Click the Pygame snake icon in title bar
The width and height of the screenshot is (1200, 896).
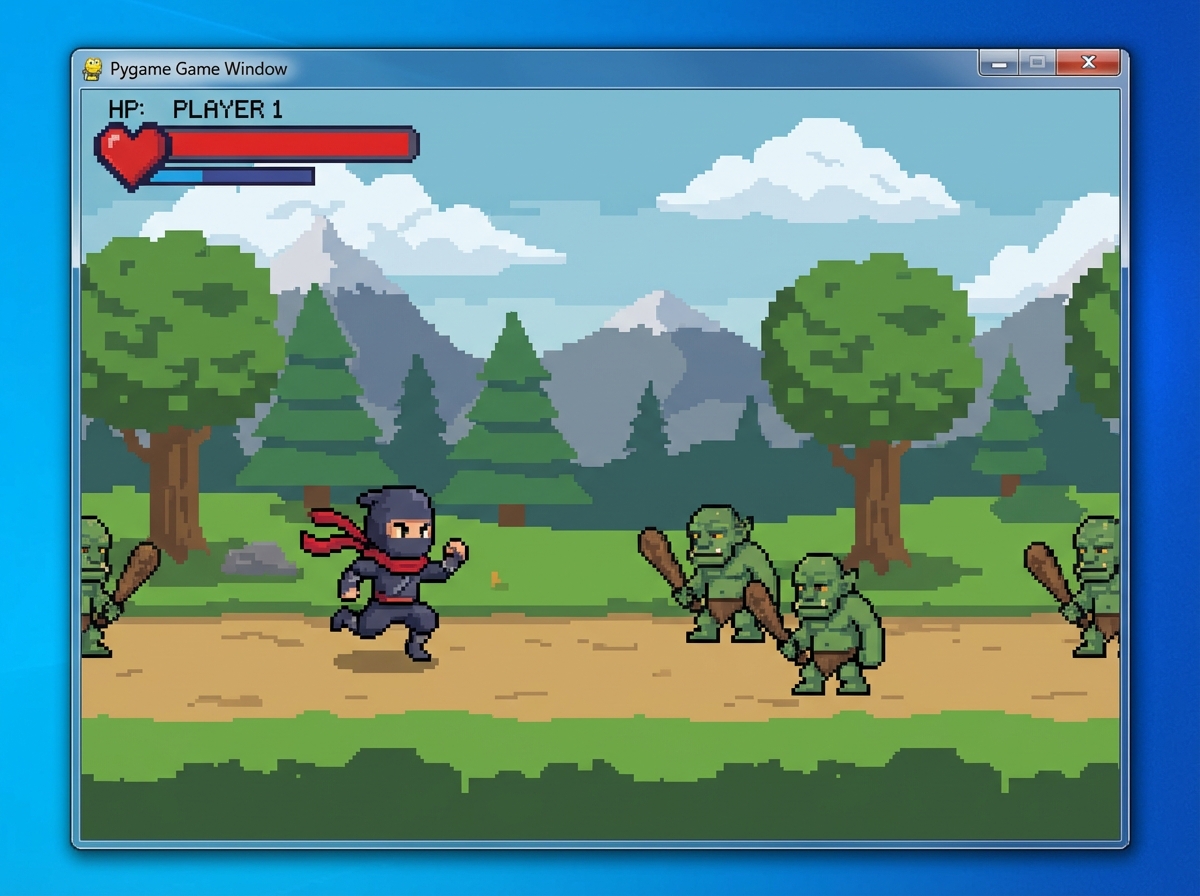[93, 68]
